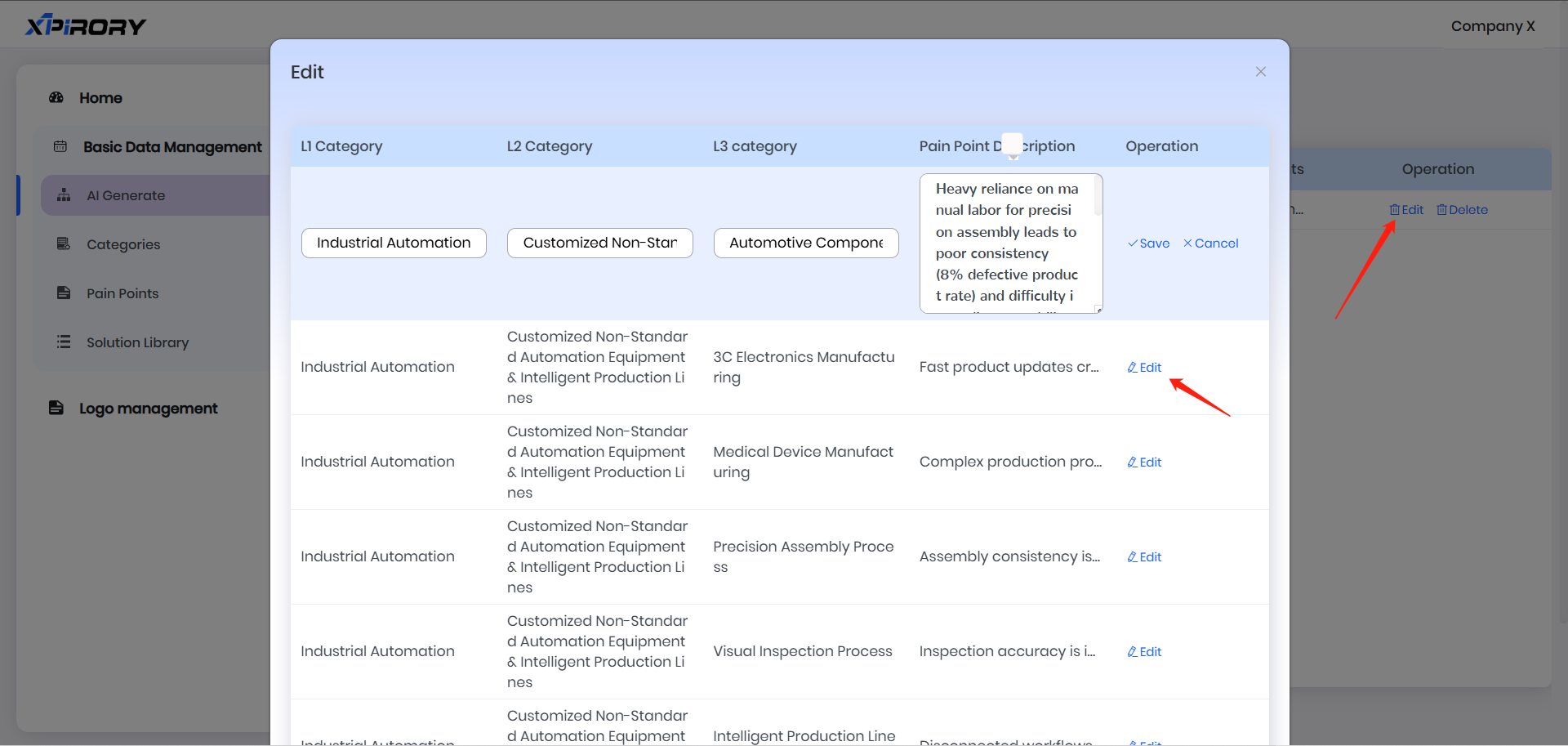1568x746 pixels.
Task: Delete the record in background table
Action: [x=1462, y=210]
